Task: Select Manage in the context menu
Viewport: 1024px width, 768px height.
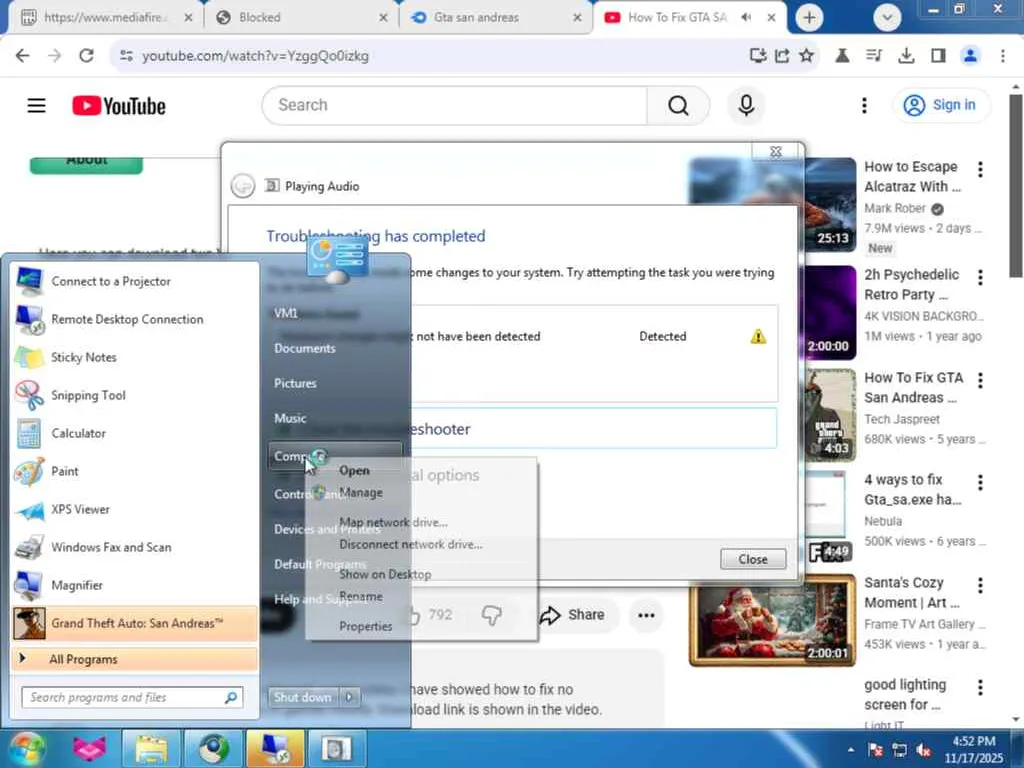Action: pos(360,492)
